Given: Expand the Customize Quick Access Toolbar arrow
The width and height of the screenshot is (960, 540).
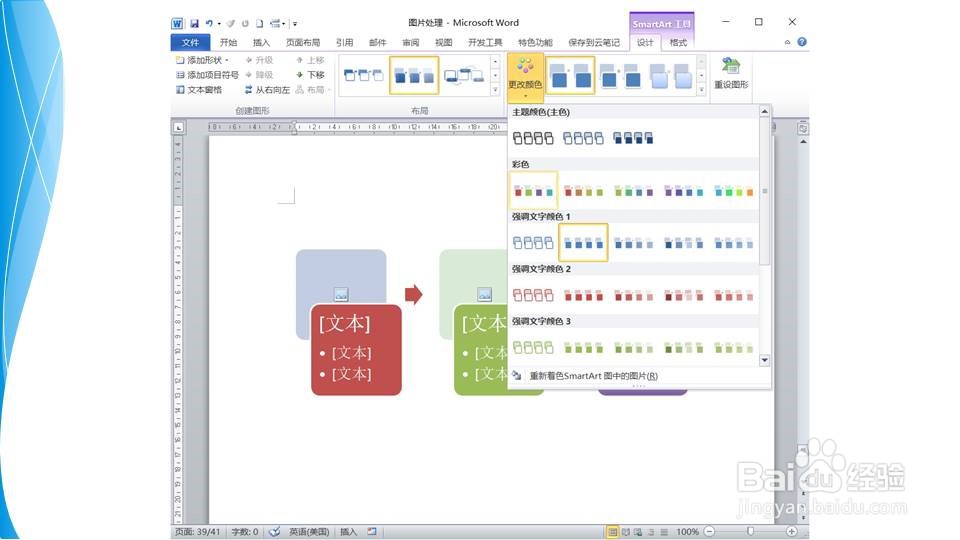Looking at the screenshot, I should [x=295, y=24].
